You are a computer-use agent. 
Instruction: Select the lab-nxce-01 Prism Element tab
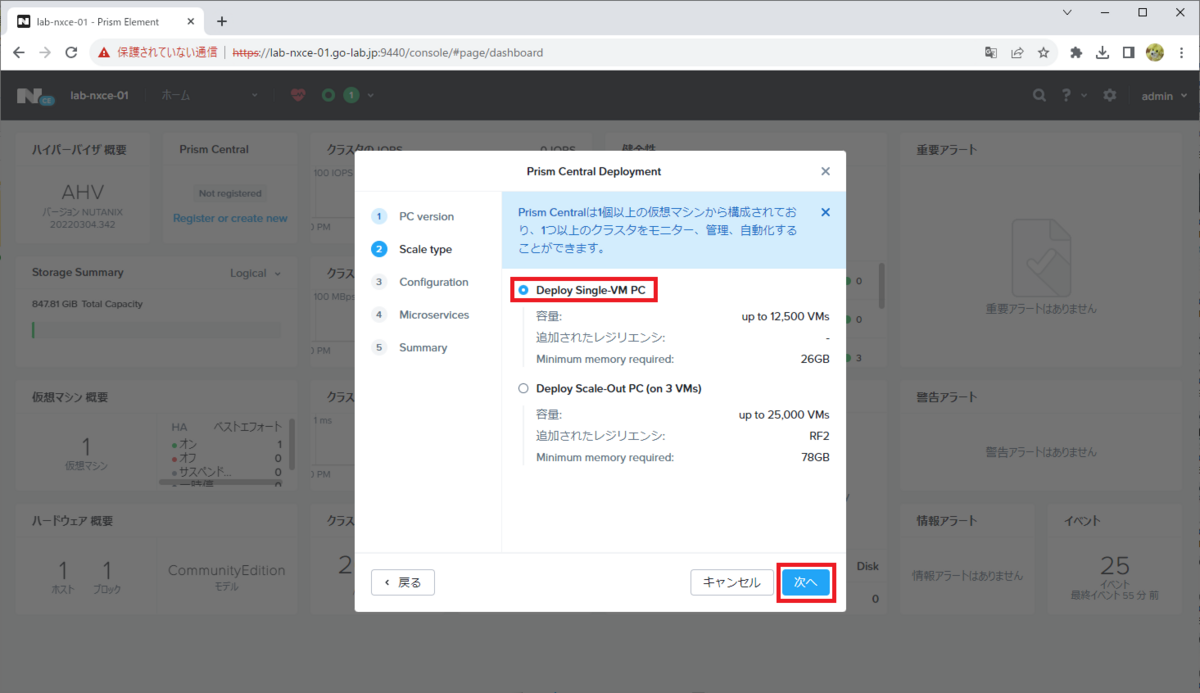[x=104, y=21]
